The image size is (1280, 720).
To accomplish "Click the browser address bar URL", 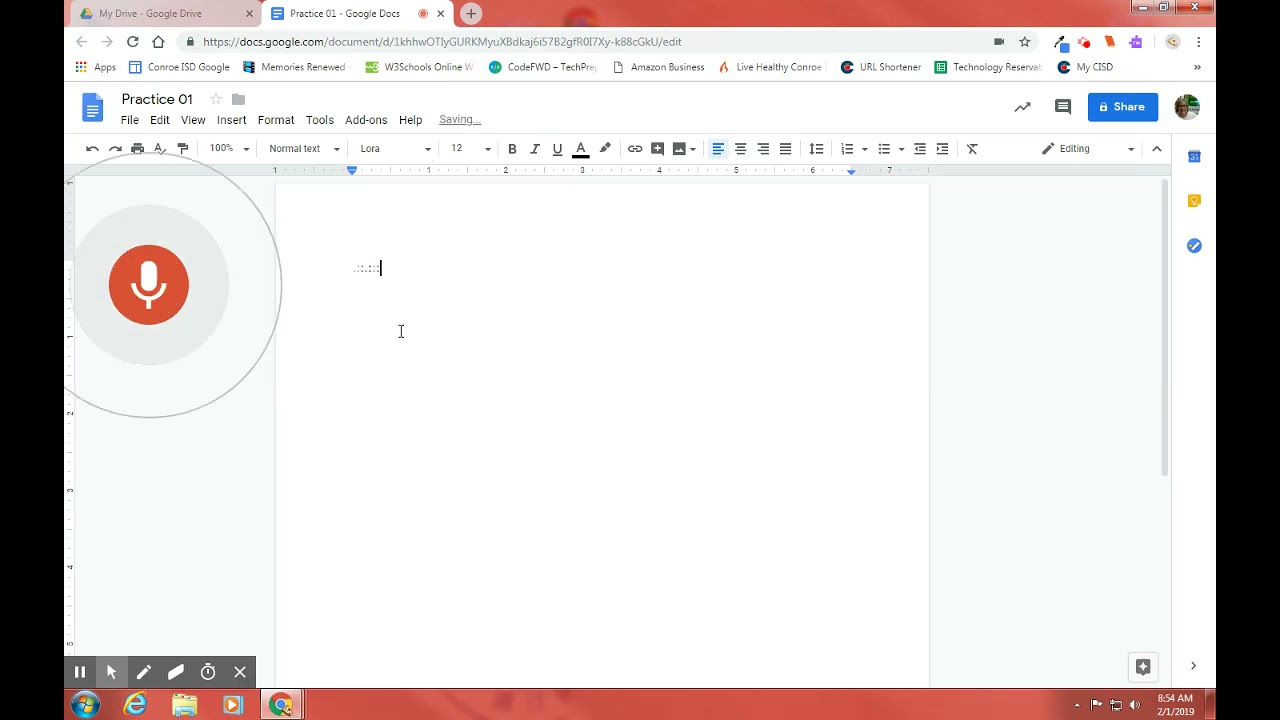I will point(442,42).
